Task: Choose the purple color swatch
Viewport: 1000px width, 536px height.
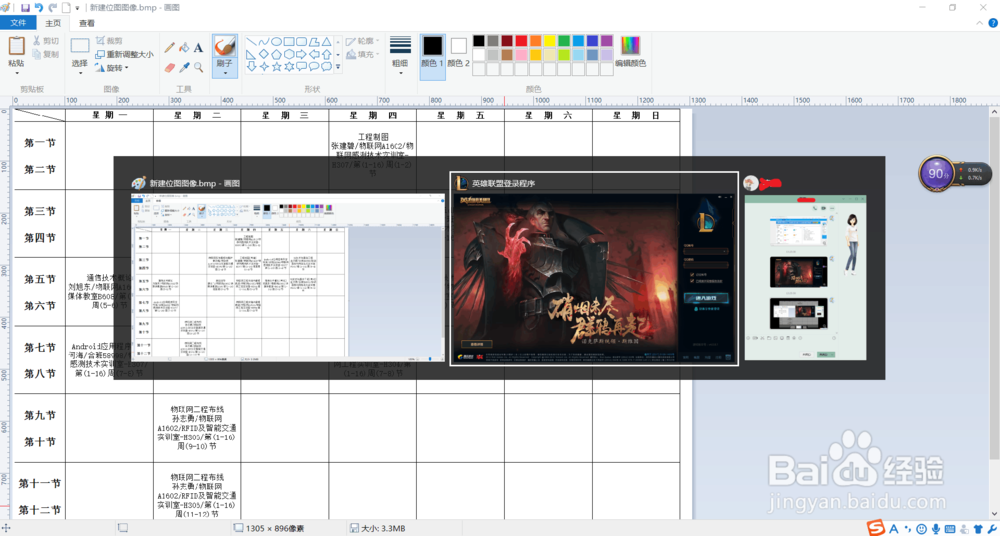Action: point(607,41)
